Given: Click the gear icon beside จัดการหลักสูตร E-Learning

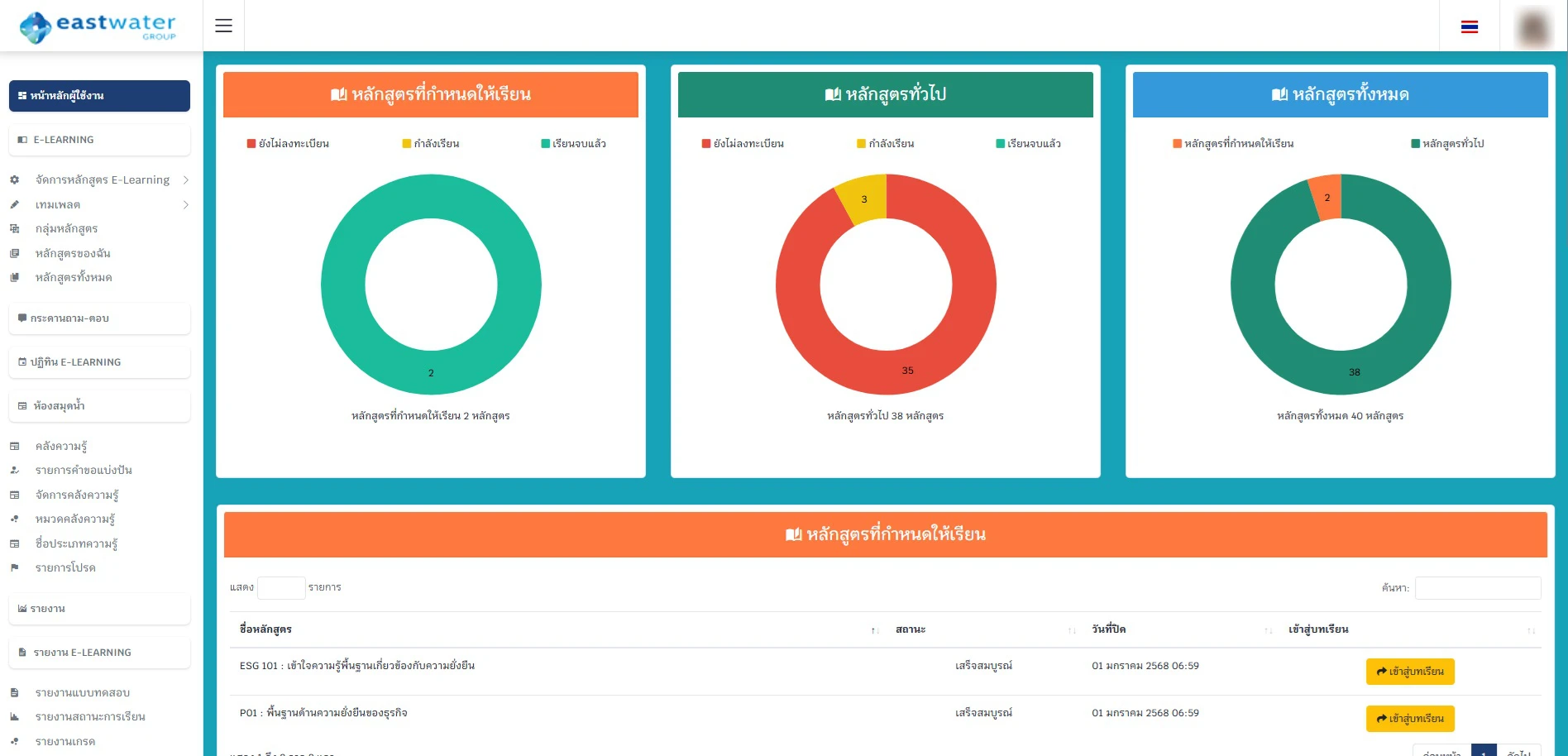Looking at the screenshot, I should 14,179.
